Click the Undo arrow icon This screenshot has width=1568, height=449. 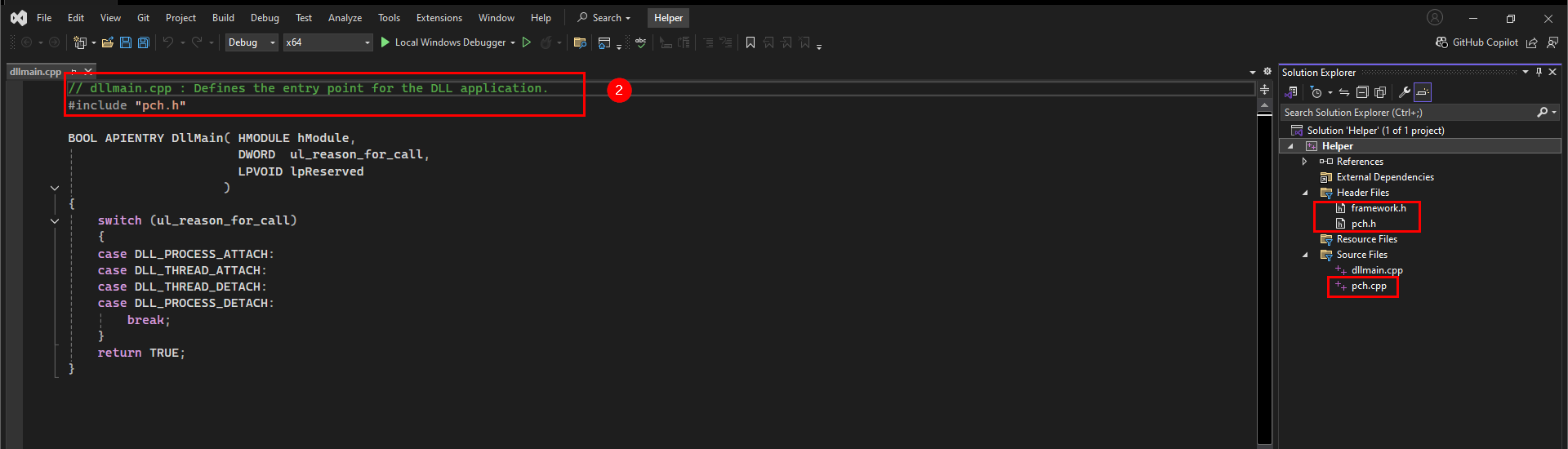tap(168, 42)
